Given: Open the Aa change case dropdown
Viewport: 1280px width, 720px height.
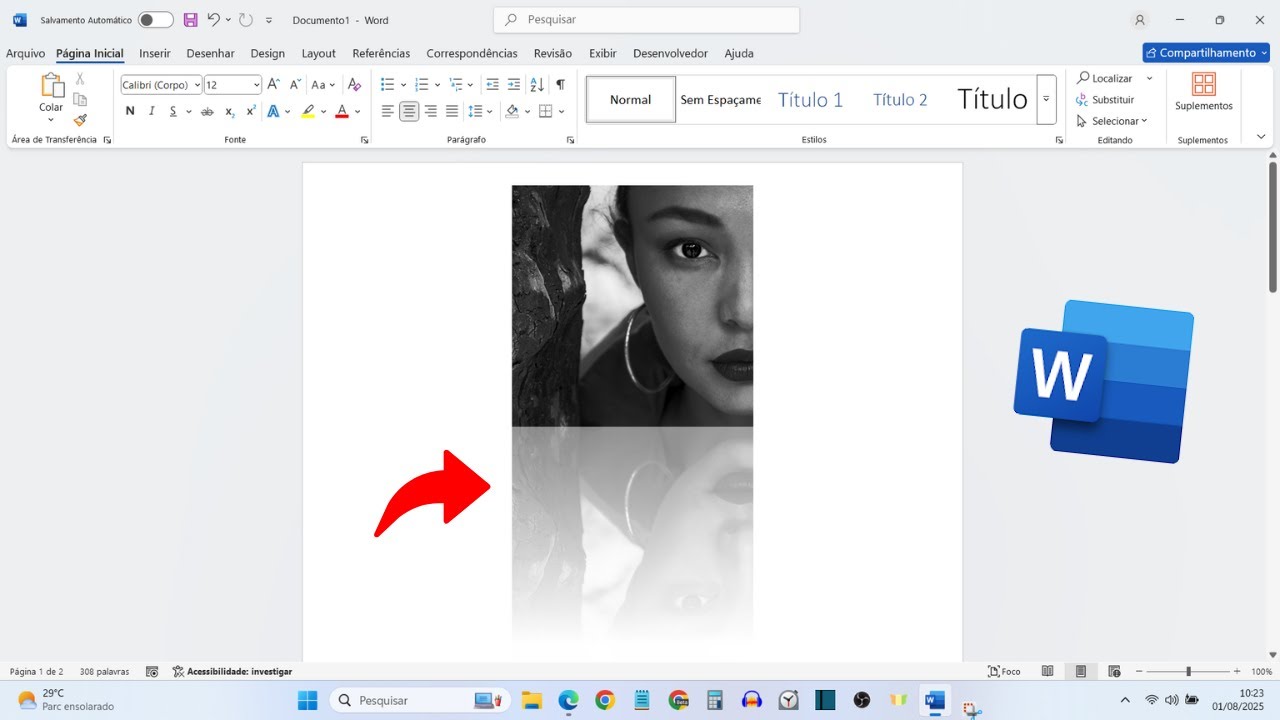Looking at the screenshot, I should coord(323,85).
